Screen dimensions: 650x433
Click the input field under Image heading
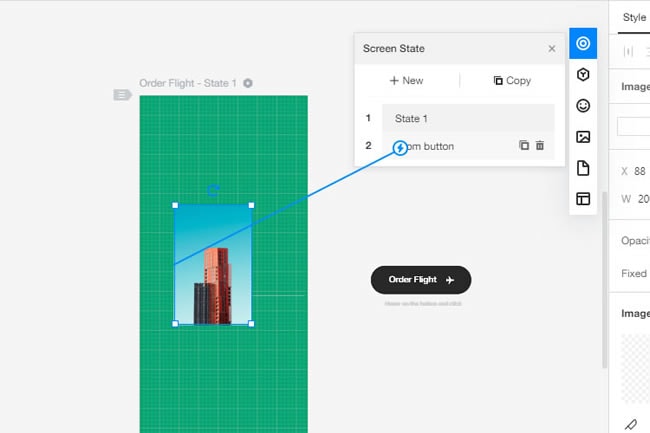click(x=633, y=126)
